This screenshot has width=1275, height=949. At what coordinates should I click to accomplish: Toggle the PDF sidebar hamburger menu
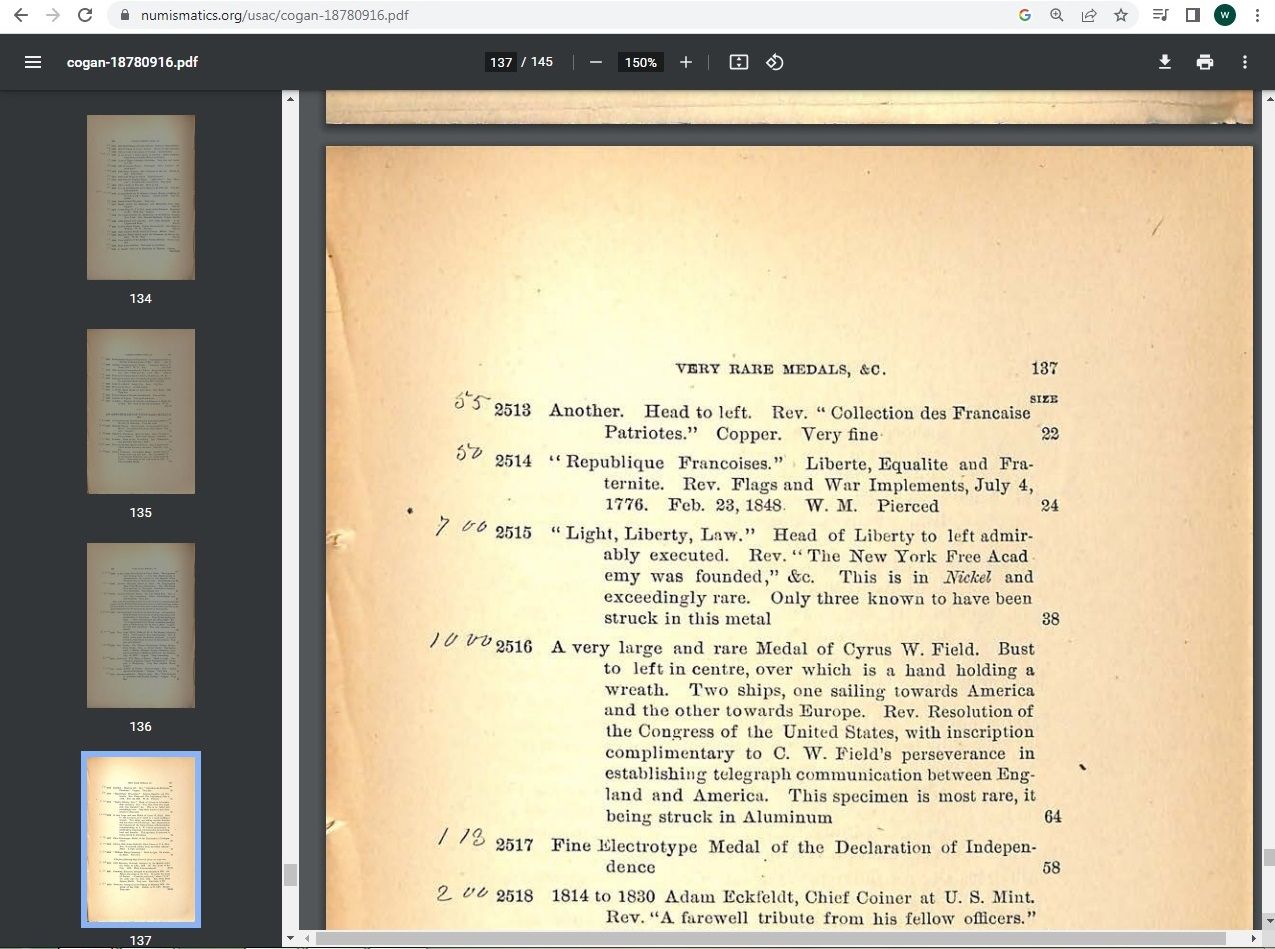tap(33, 62)
